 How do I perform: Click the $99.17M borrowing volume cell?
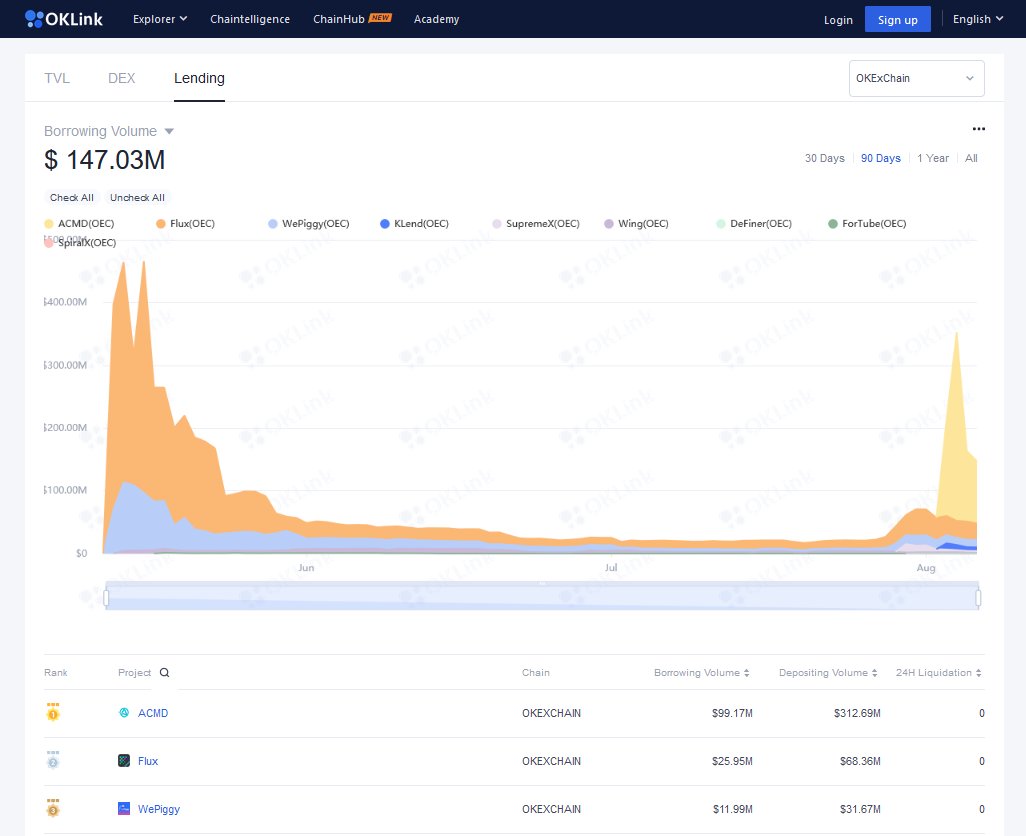(732, 713)
